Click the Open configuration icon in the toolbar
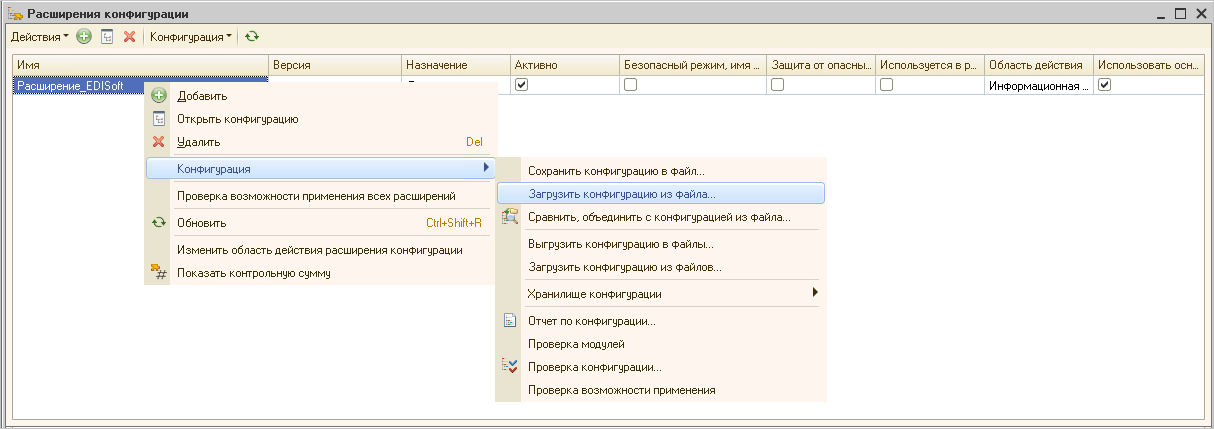 click(x=107, y=37)
